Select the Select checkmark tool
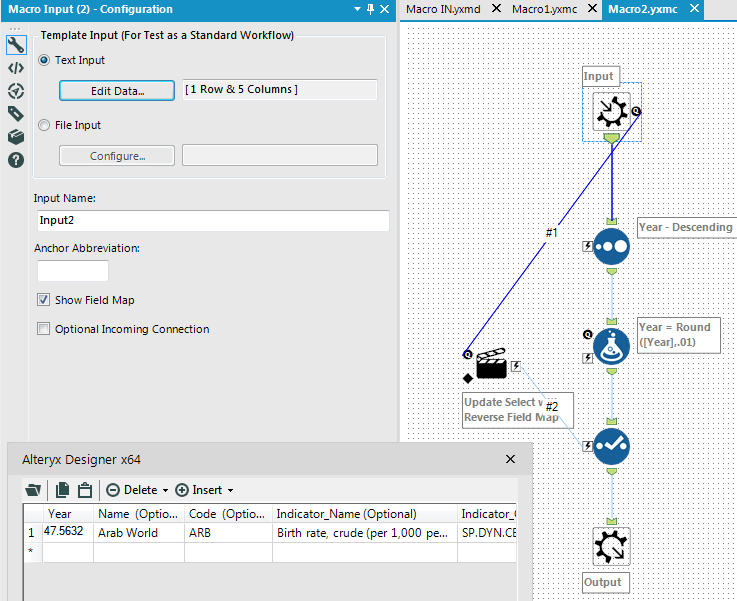This screenshot has width=737, height=601. [x=612, y=446]
